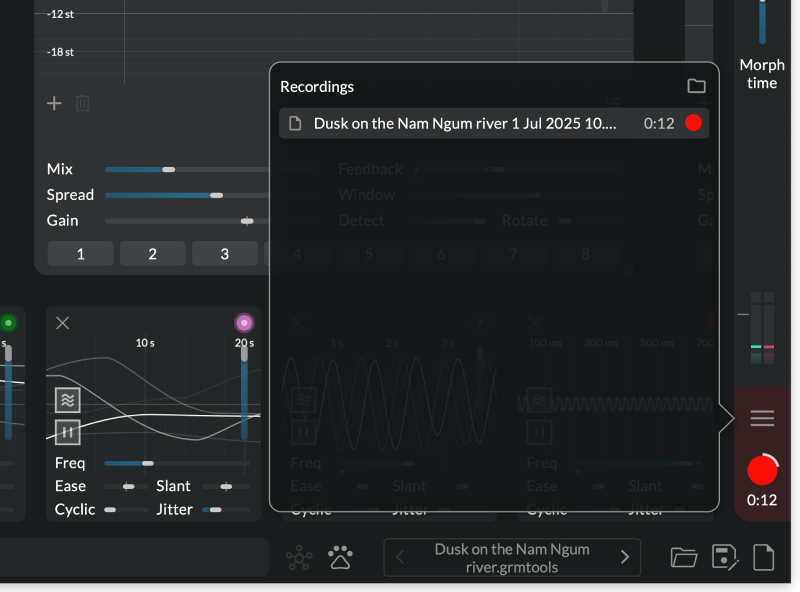Select preset slot 1
This screenshot has height=592, width=800.
pyautogui.click(x=80, y=253)
